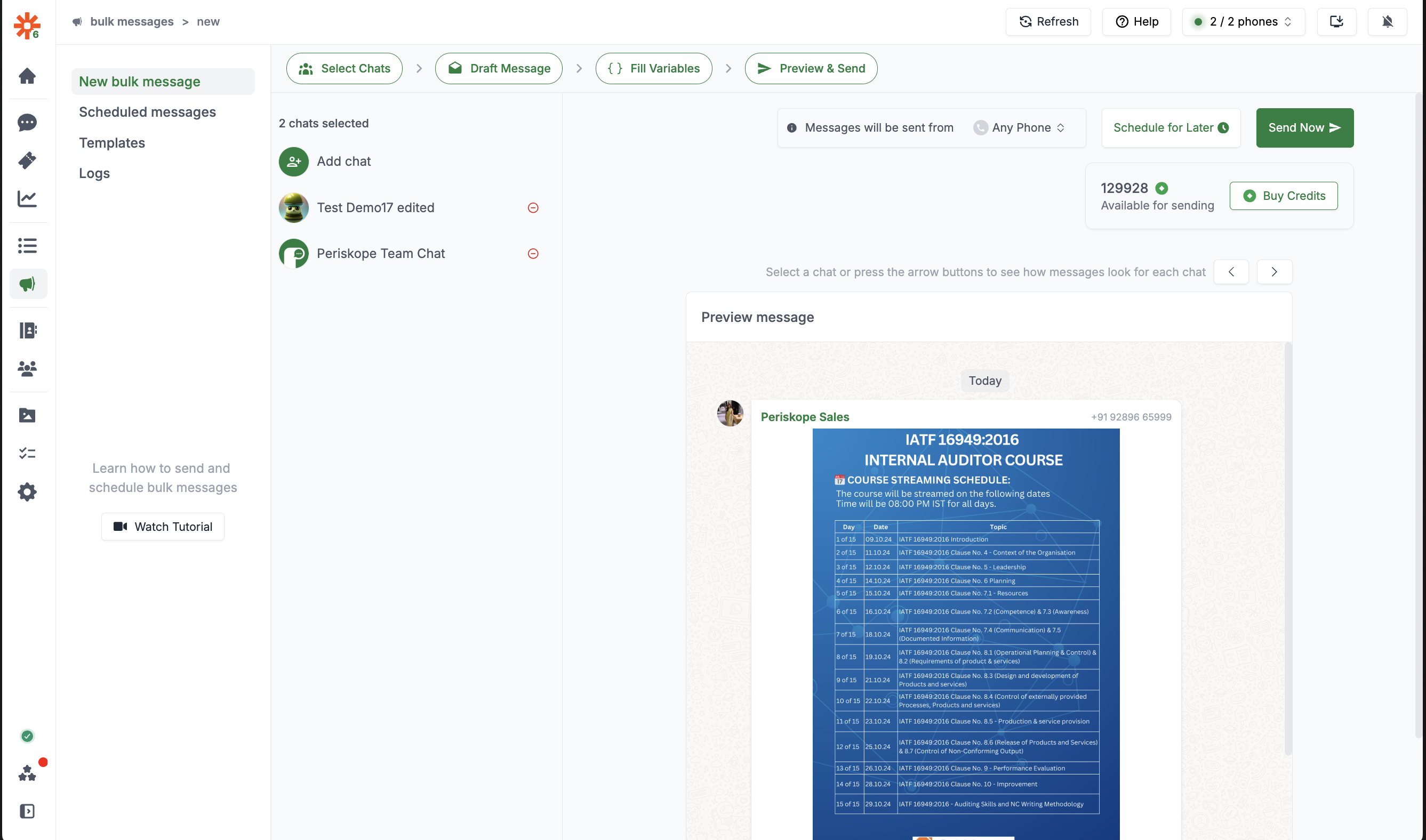
Task: Go to the Fill Variables step
Action: pos(654,69)
